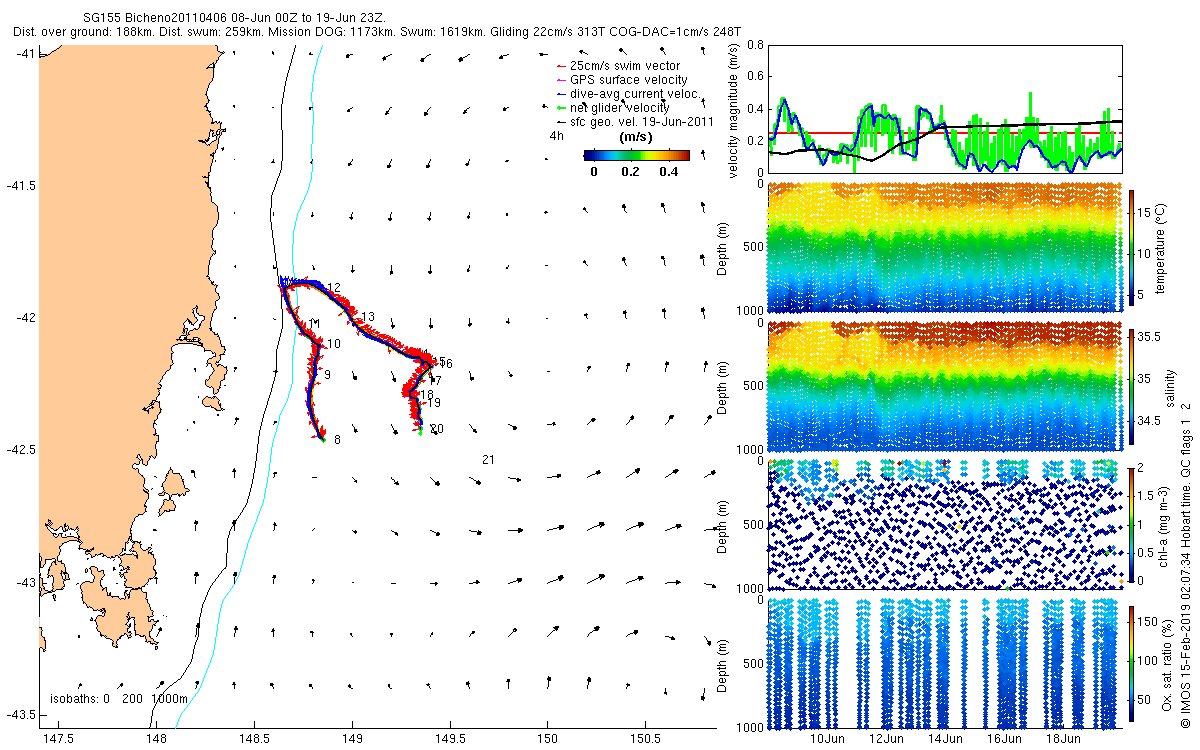Viewport: 1200px width, 750px height.
Task: Click day label '12' on the glider track
Action: [x=334, y=288]
